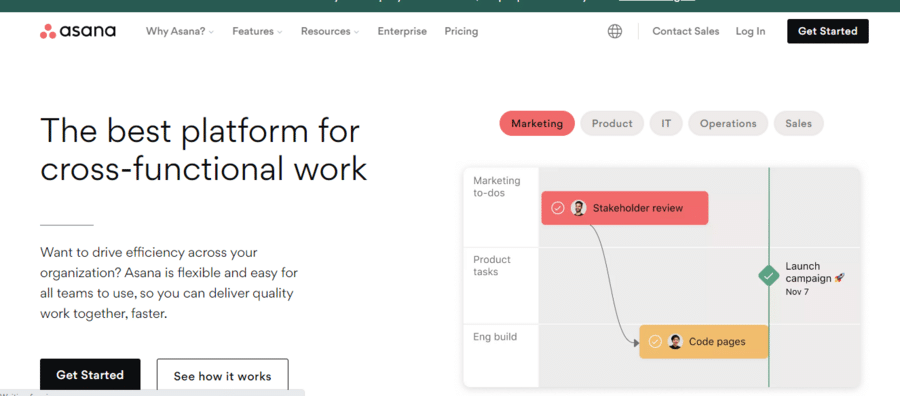This screenshot has height=396, width=900.
Task: Click the Code pages task card
Action: 703,341
